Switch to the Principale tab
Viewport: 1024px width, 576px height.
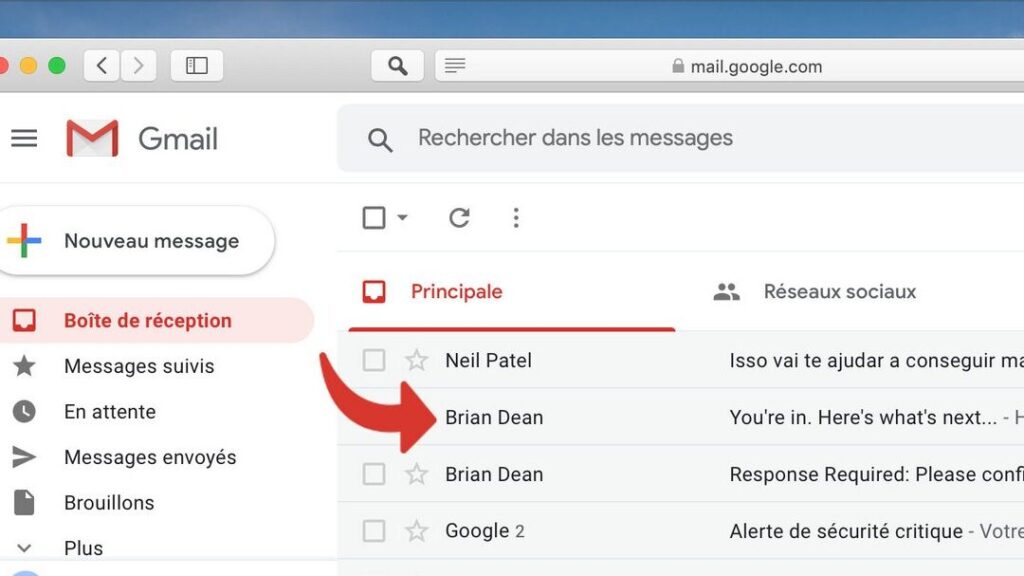[x=511, y=291]
